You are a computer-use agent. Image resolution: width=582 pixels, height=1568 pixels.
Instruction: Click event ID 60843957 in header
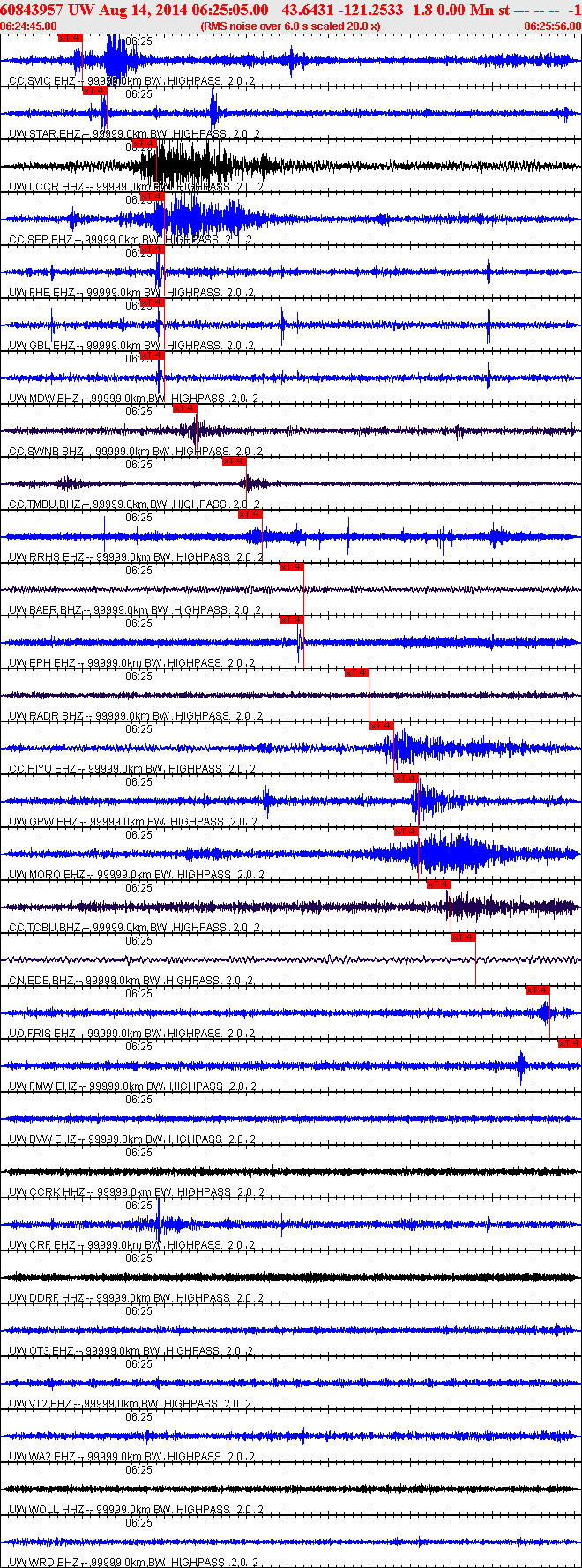tap(31, 10)
